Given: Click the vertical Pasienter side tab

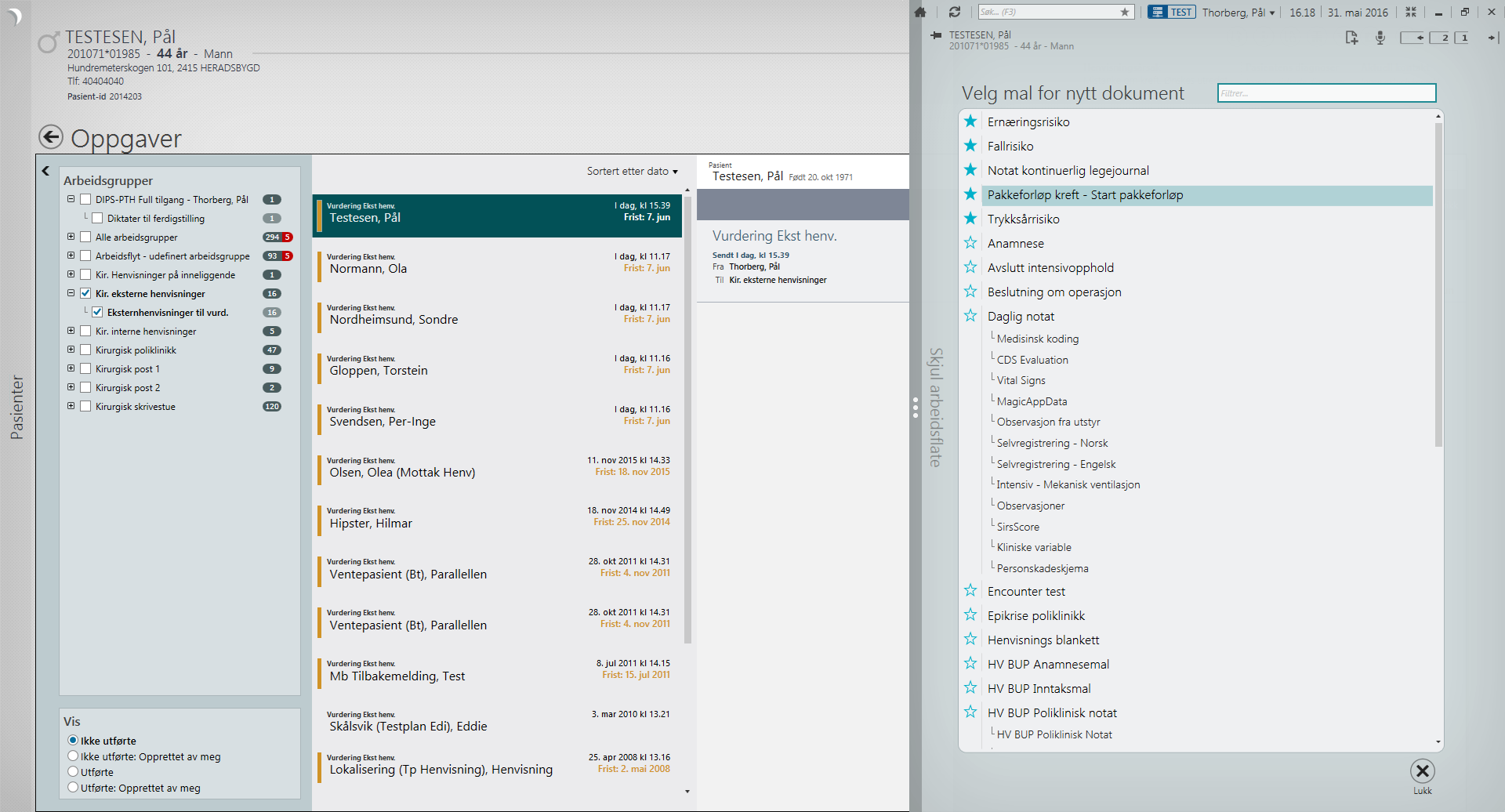Looking at the screenshot, I should [16, 407].
